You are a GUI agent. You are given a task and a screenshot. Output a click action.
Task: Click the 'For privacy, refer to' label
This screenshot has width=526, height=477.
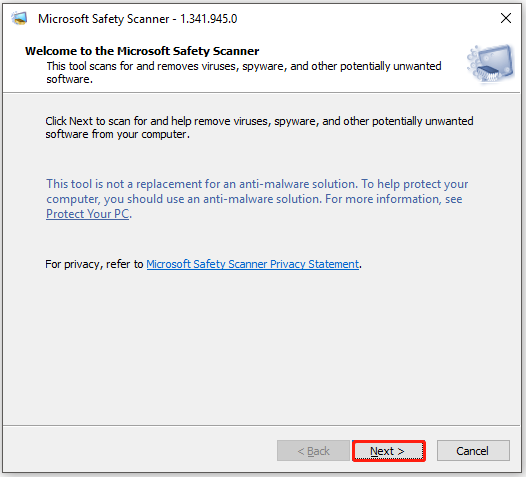[94, 264]
